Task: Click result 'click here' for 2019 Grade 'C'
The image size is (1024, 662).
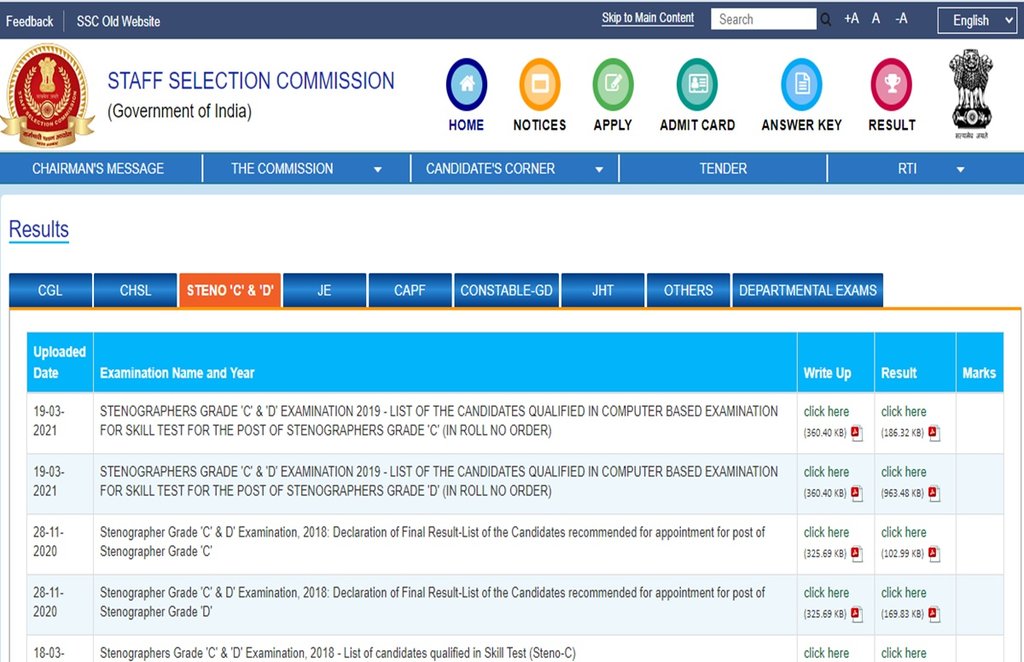Action: pos(904,411)
